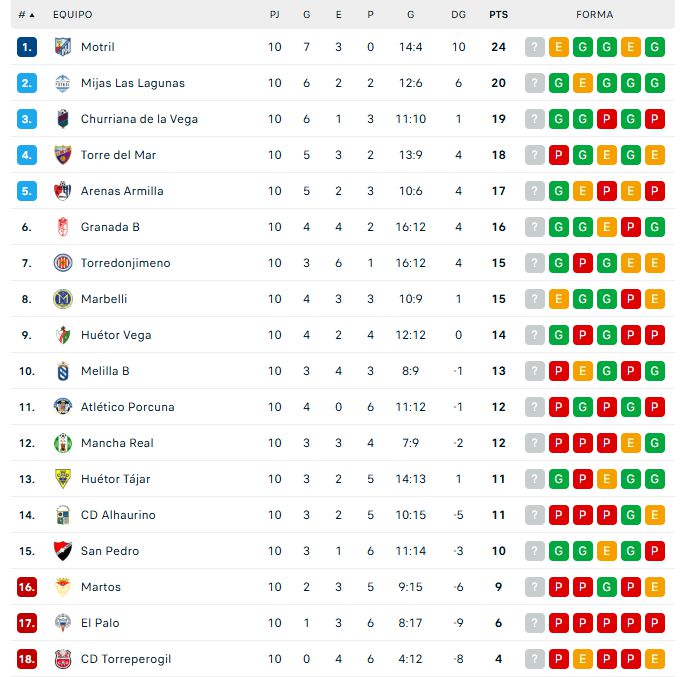Click the EQUIPO column header
The width and height of the screenshot is (685, 677).
tap(72, 15)
